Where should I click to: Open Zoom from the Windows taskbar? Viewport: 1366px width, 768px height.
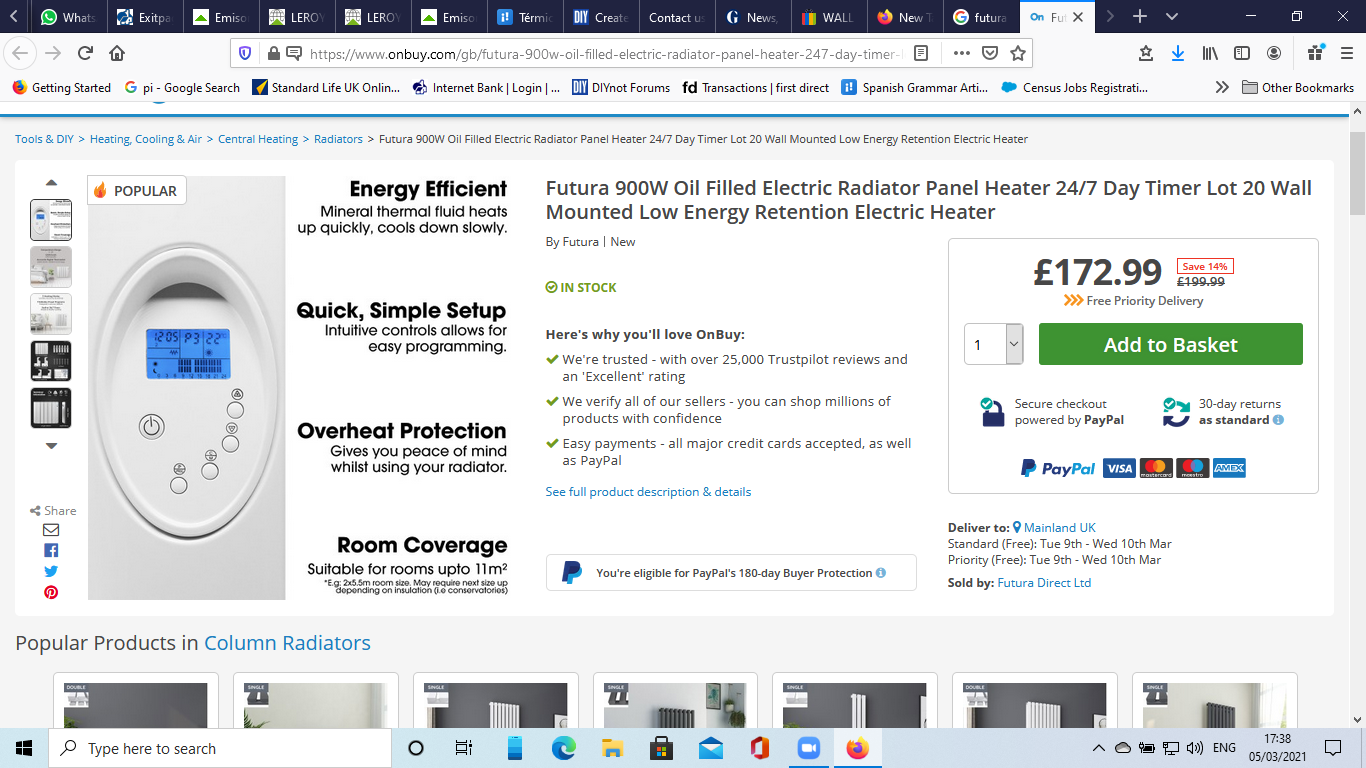pos(808,748)
